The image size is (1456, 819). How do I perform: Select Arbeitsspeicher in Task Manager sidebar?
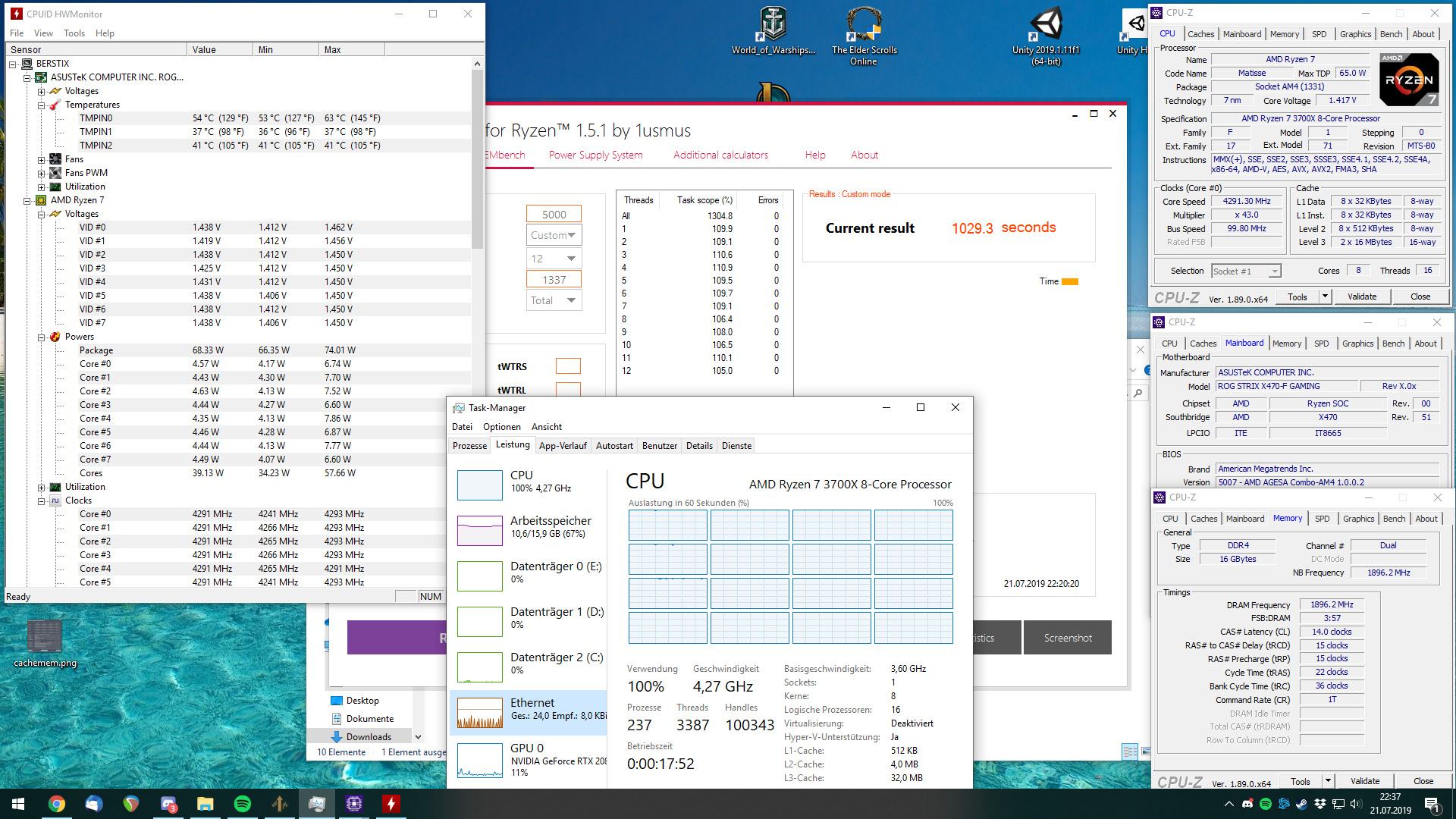coord(528,530)
